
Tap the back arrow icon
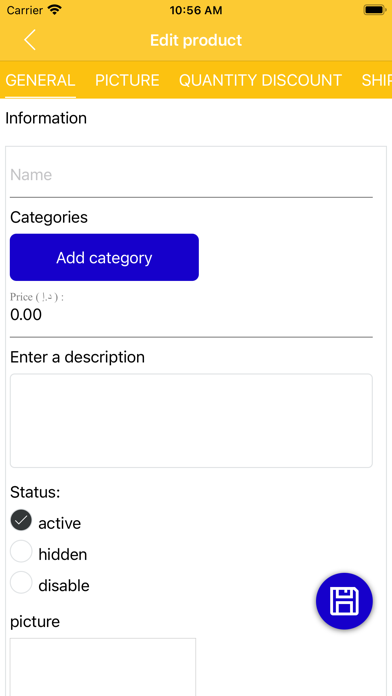(x=30, y=40)
